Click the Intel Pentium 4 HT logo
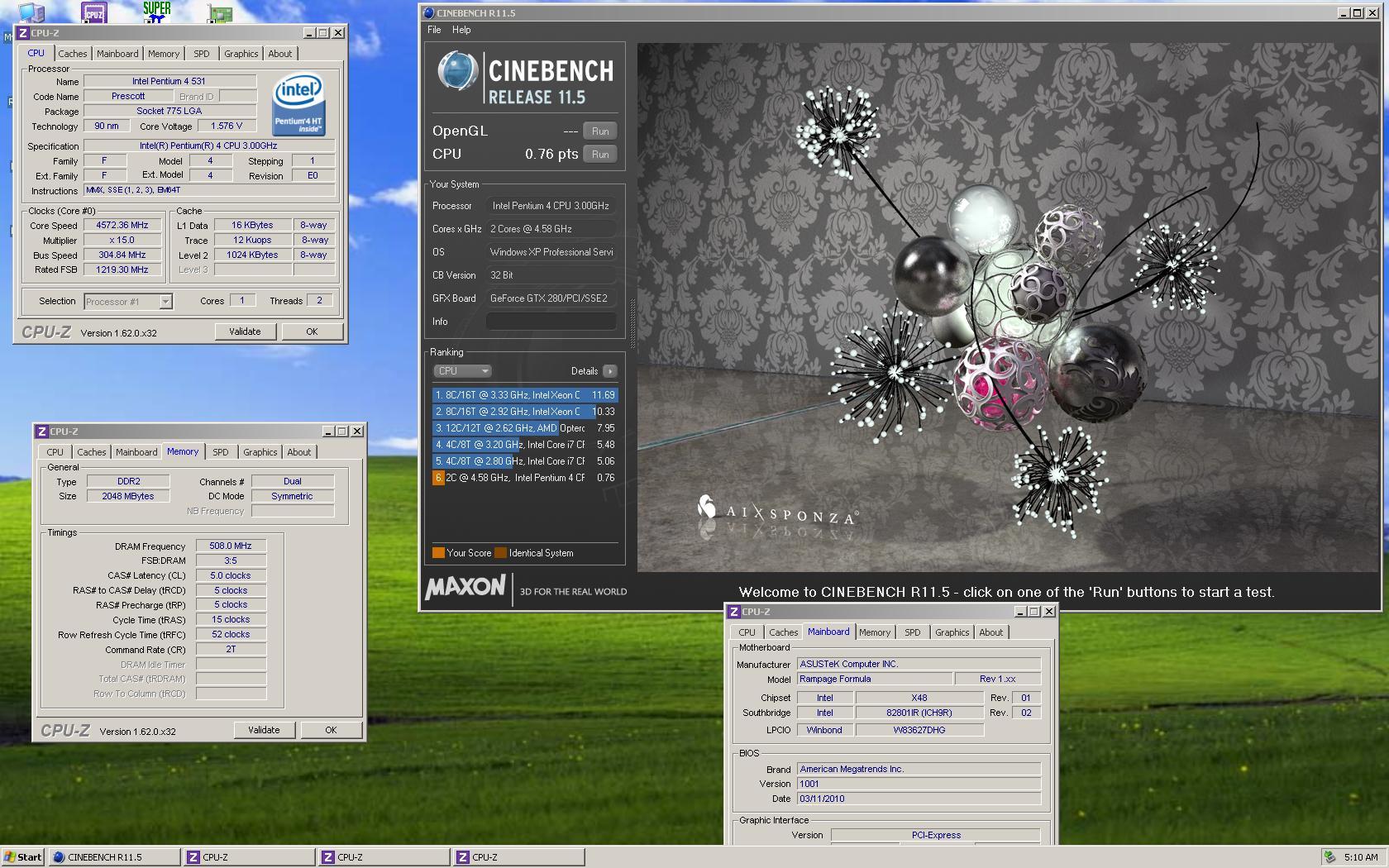 click(x=298, y=105)
